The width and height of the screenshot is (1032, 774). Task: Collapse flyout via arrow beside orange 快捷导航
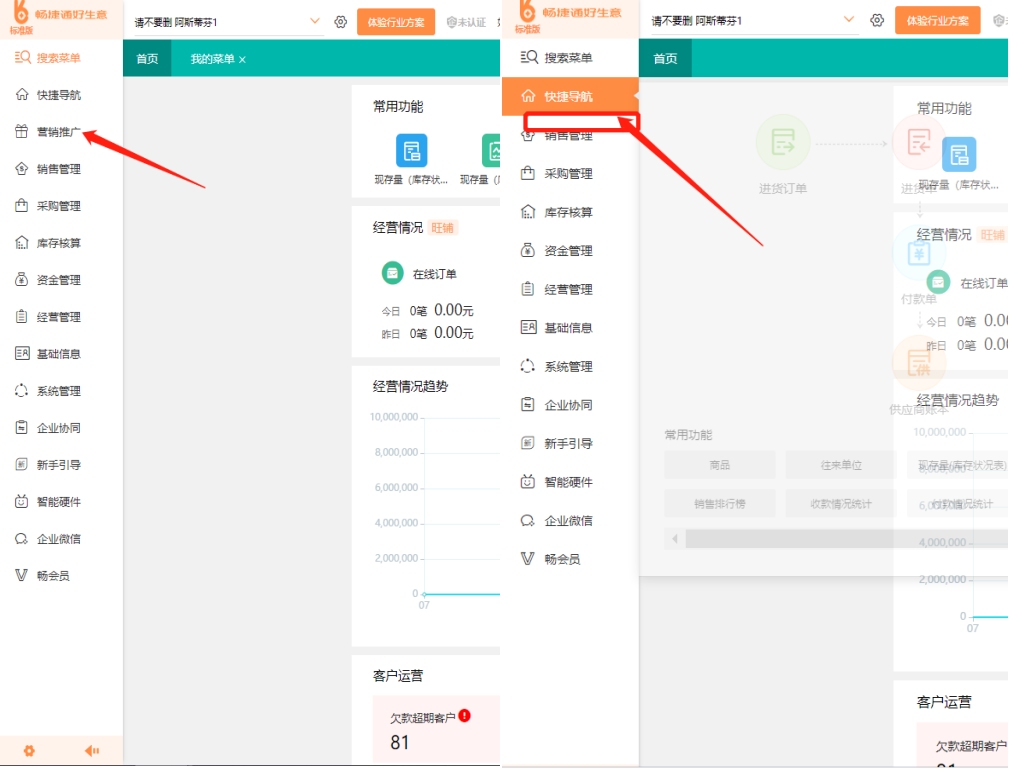634,97
